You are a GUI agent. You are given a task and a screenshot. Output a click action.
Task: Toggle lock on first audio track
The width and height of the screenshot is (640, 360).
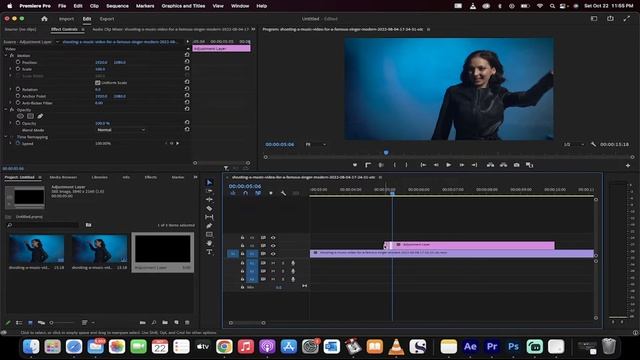click(x=242, y=263)
